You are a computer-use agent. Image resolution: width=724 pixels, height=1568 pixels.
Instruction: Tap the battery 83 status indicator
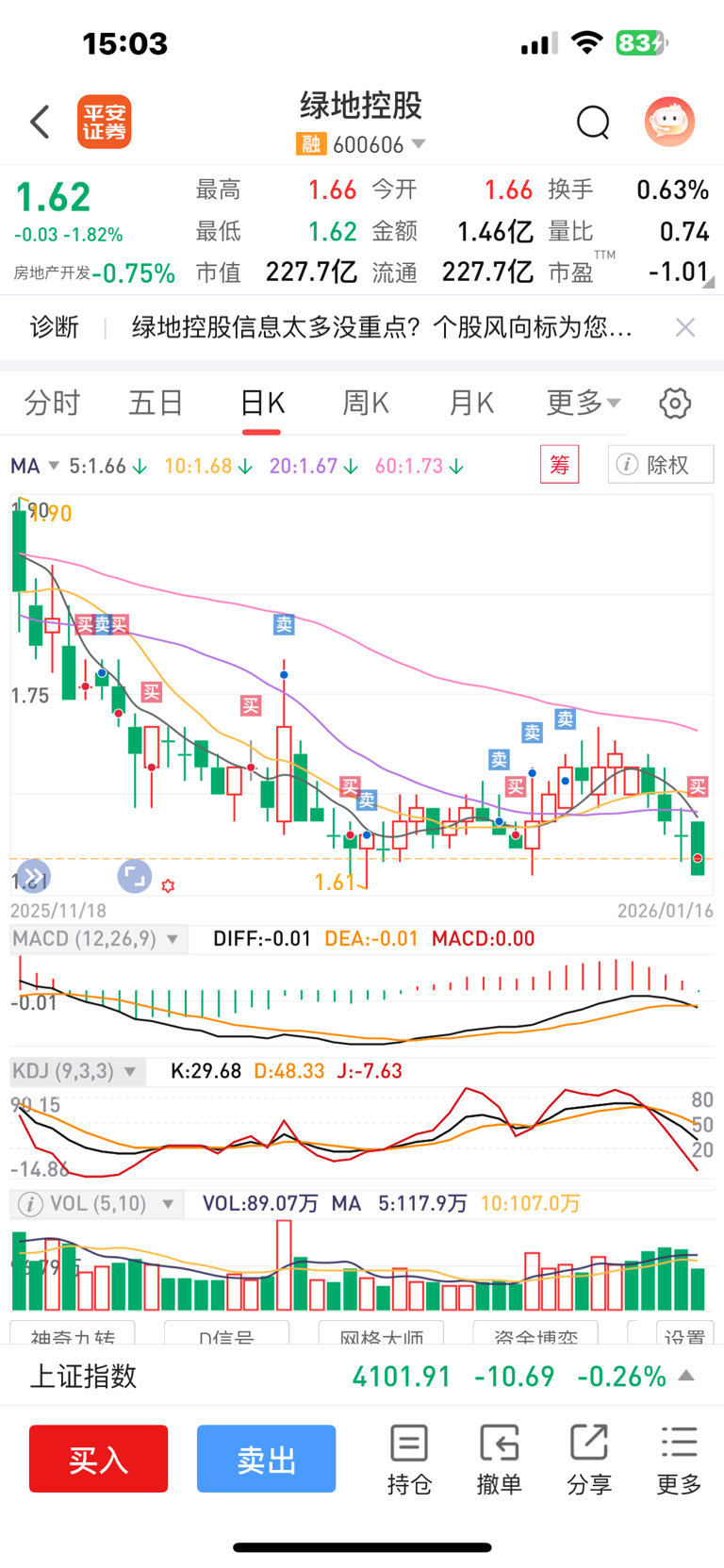[x=641, y=42]
